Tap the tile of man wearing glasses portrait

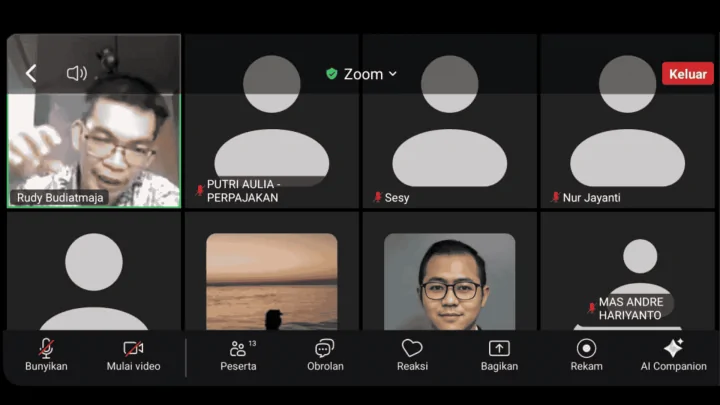coord(449,280)
